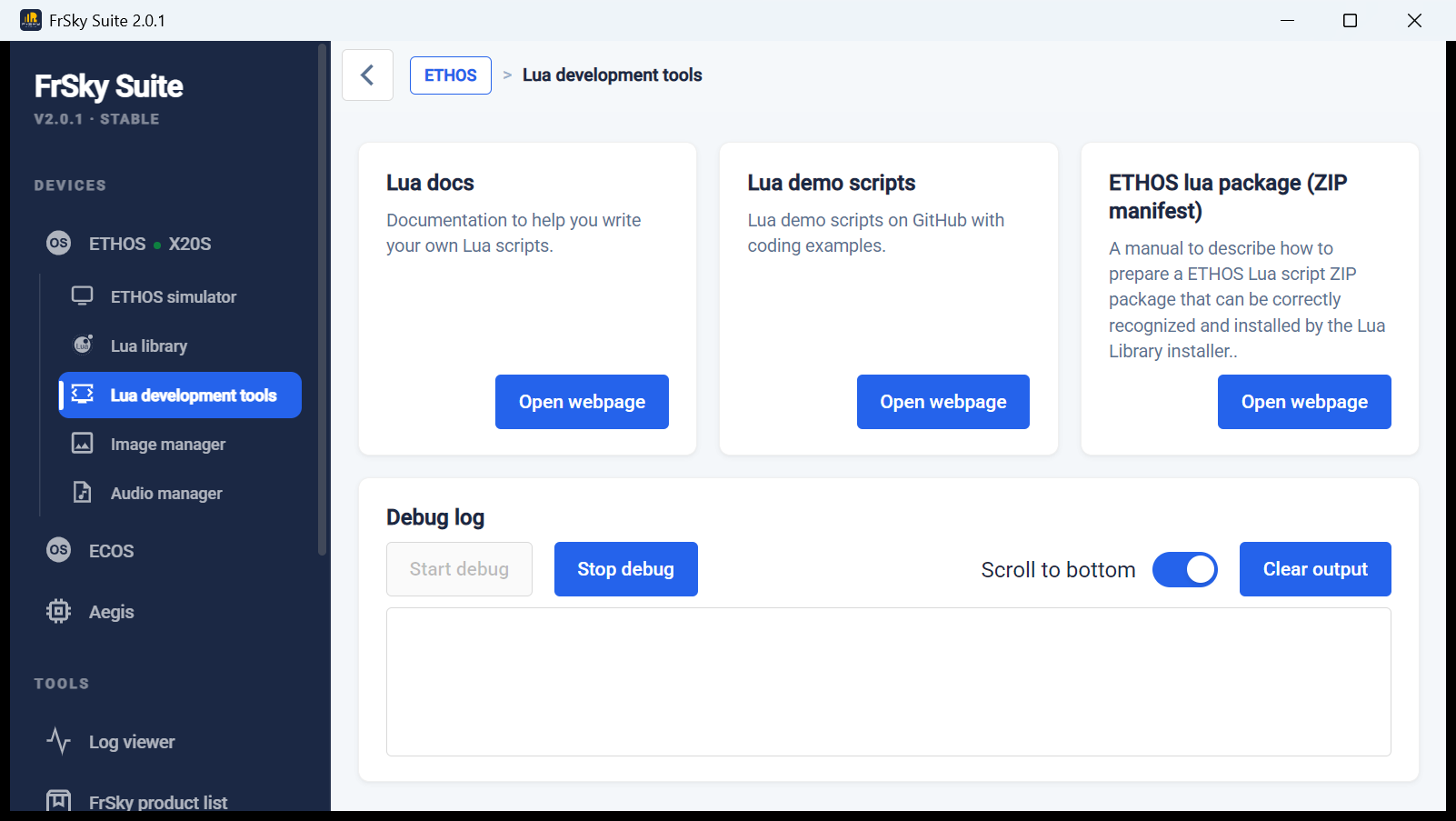1456x821 pixels.
Task: Click the Lua development tools icon
Action: coord(83,395)
